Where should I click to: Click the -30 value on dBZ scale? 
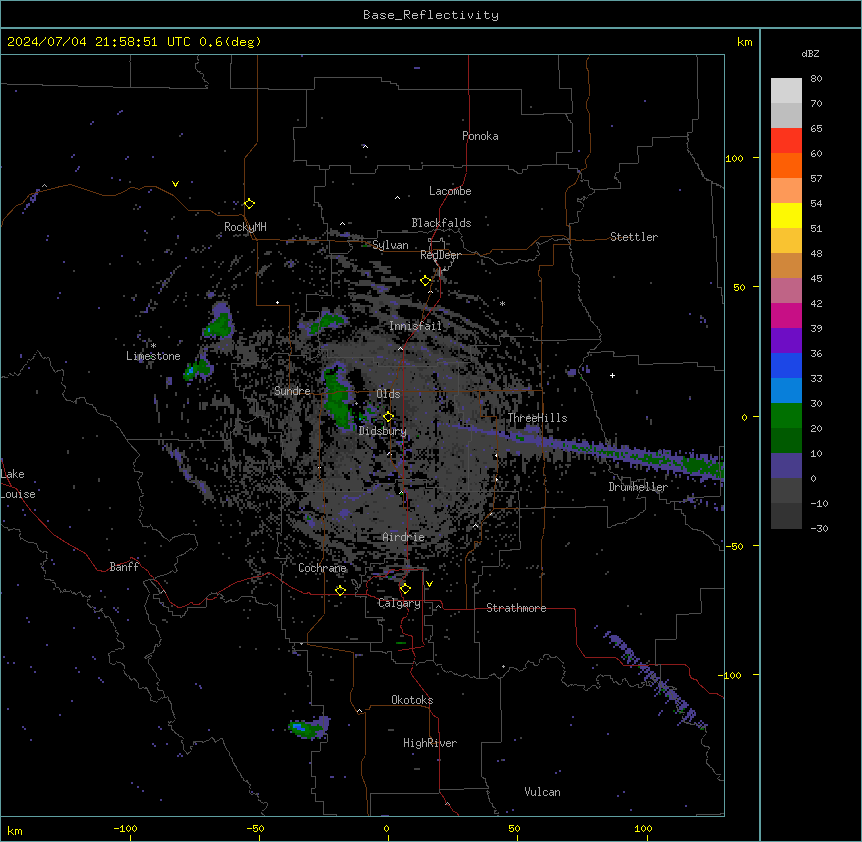pyautogui.click(x=819, y=528)
